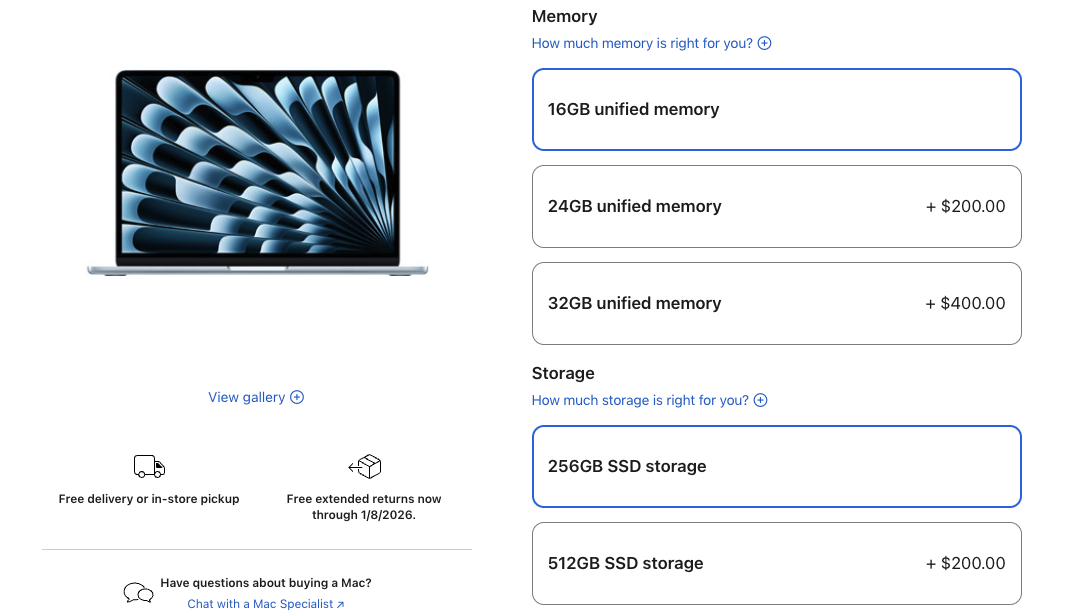Viewport: 1089px width, 611px height.
Task: Click the external-link arrow after Mac Specialist
Action: pos(339,604)
